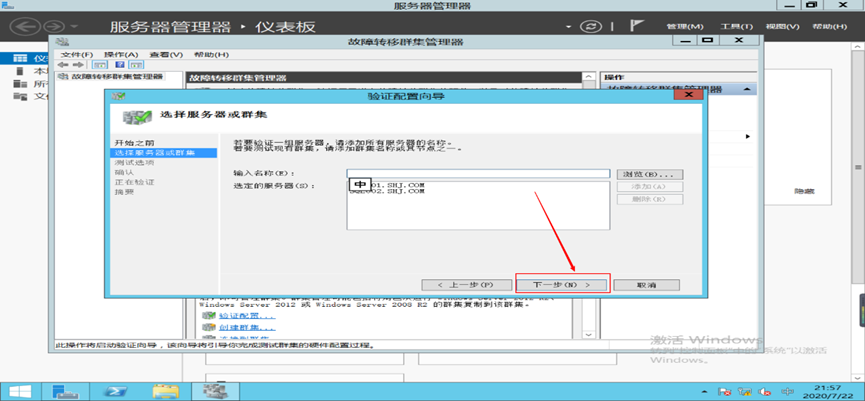Click the 删除(R) button
The height and width of the screenshot is (401, 865).
[x=650, y=199]
